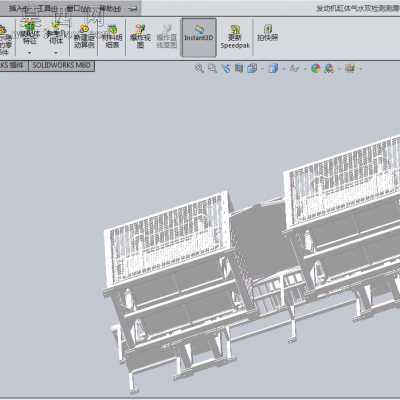Screen dimensions: 400x400
Task: Click the Apply Scene icon
Action: [329, 68]
